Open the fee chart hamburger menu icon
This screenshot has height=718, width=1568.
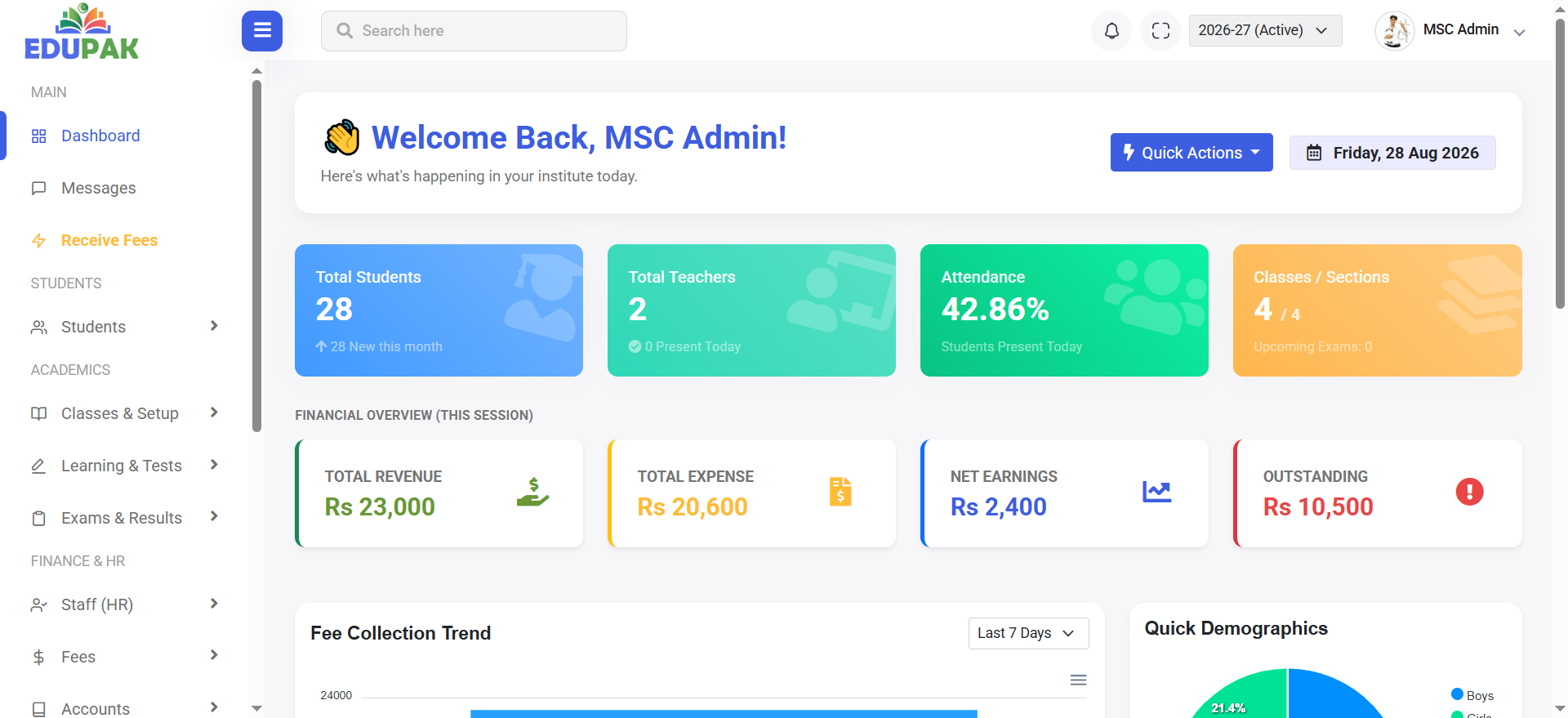click(x=1078, y=680)
